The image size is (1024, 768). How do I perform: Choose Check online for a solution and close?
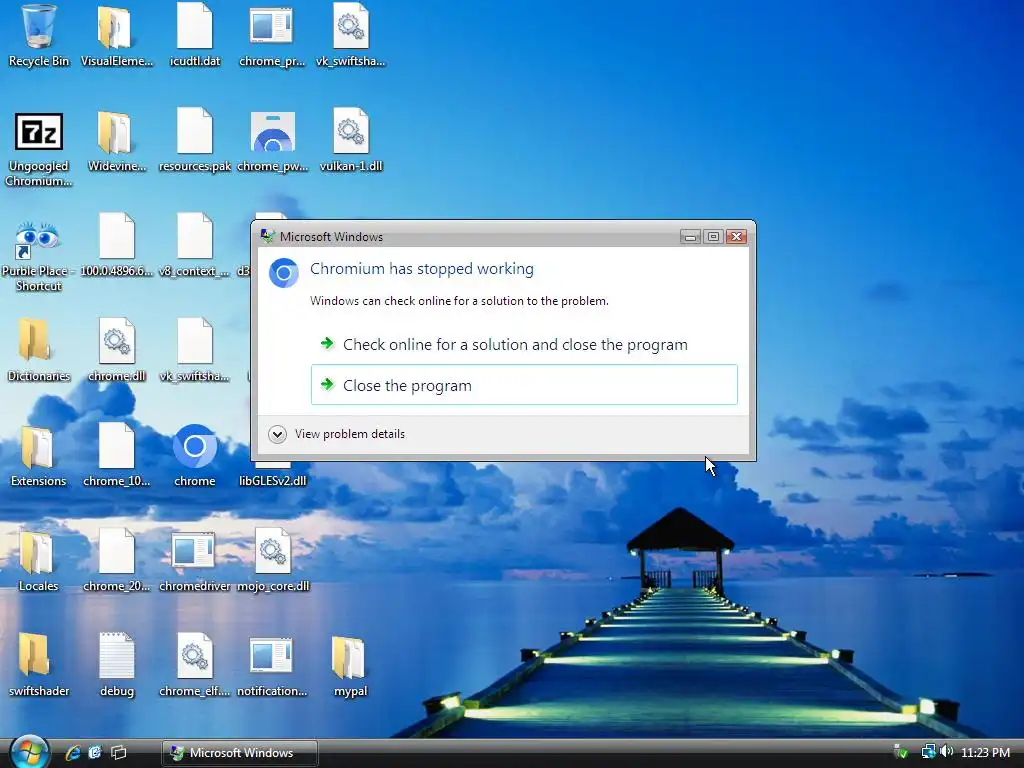click(524, 344)
